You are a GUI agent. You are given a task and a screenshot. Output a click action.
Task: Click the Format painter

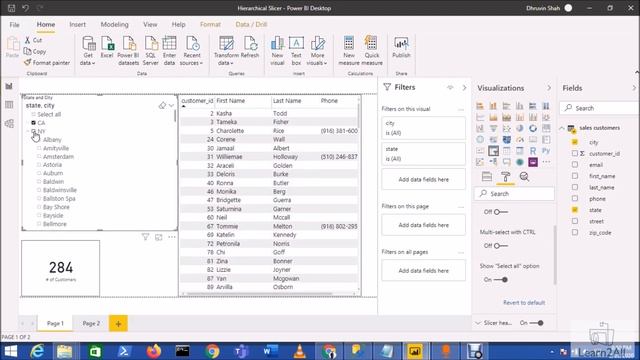[x=47, y=63]
